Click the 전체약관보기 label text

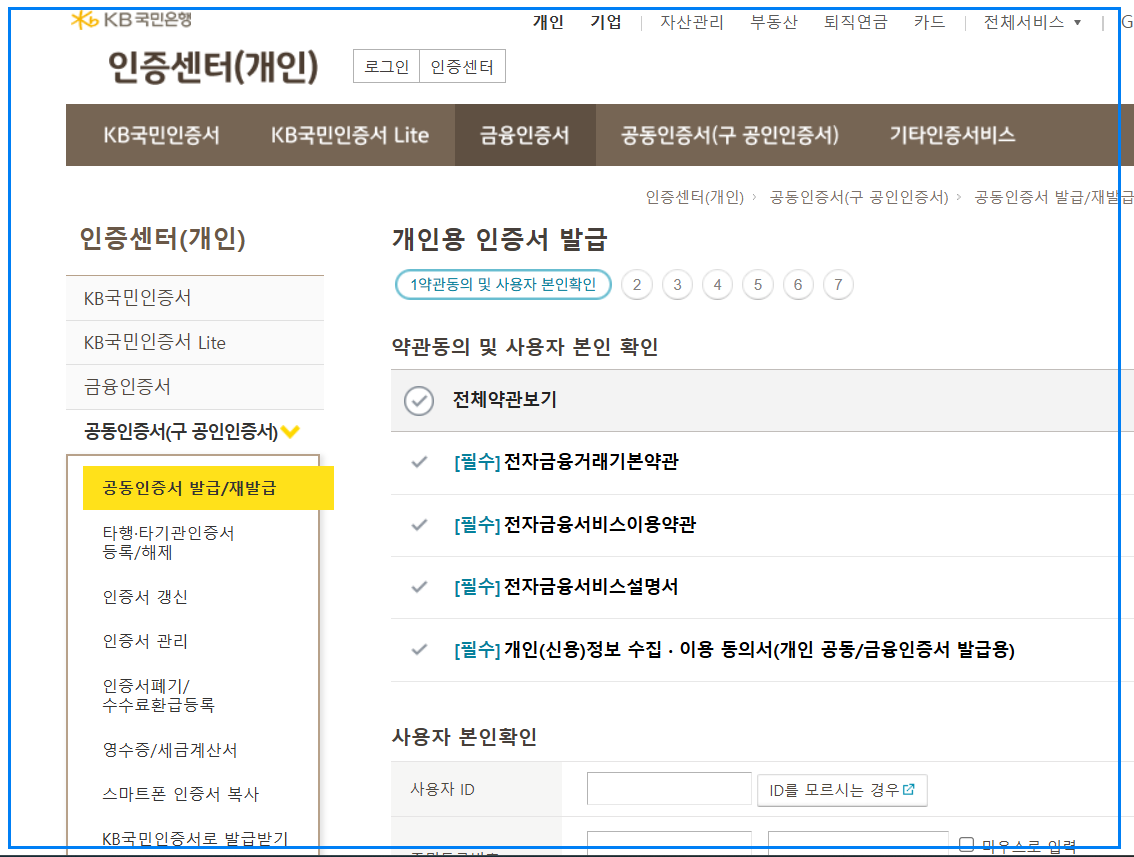505,400
